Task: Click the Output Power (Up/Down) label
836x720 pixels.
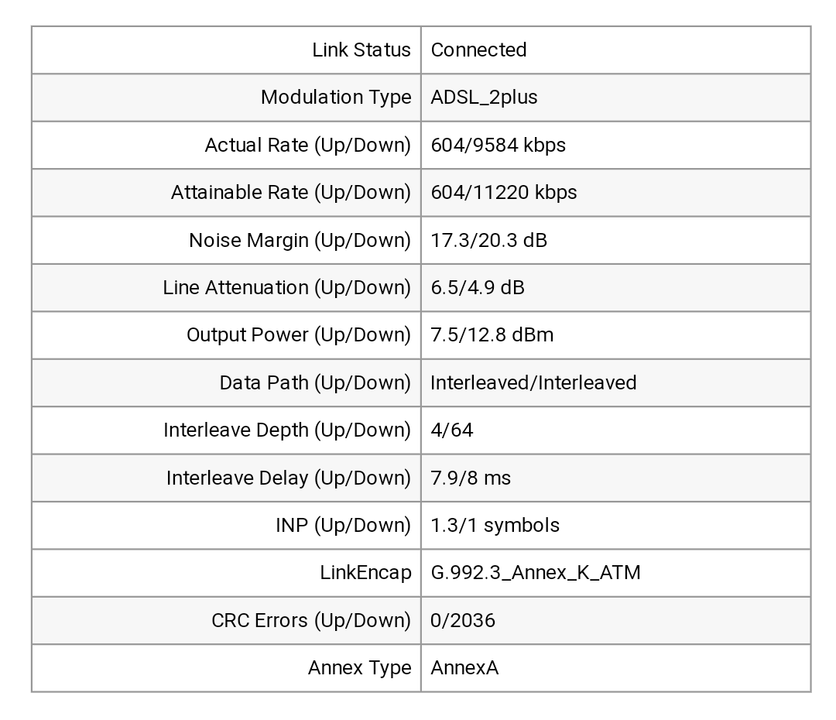Action: [x=299, y=335]
